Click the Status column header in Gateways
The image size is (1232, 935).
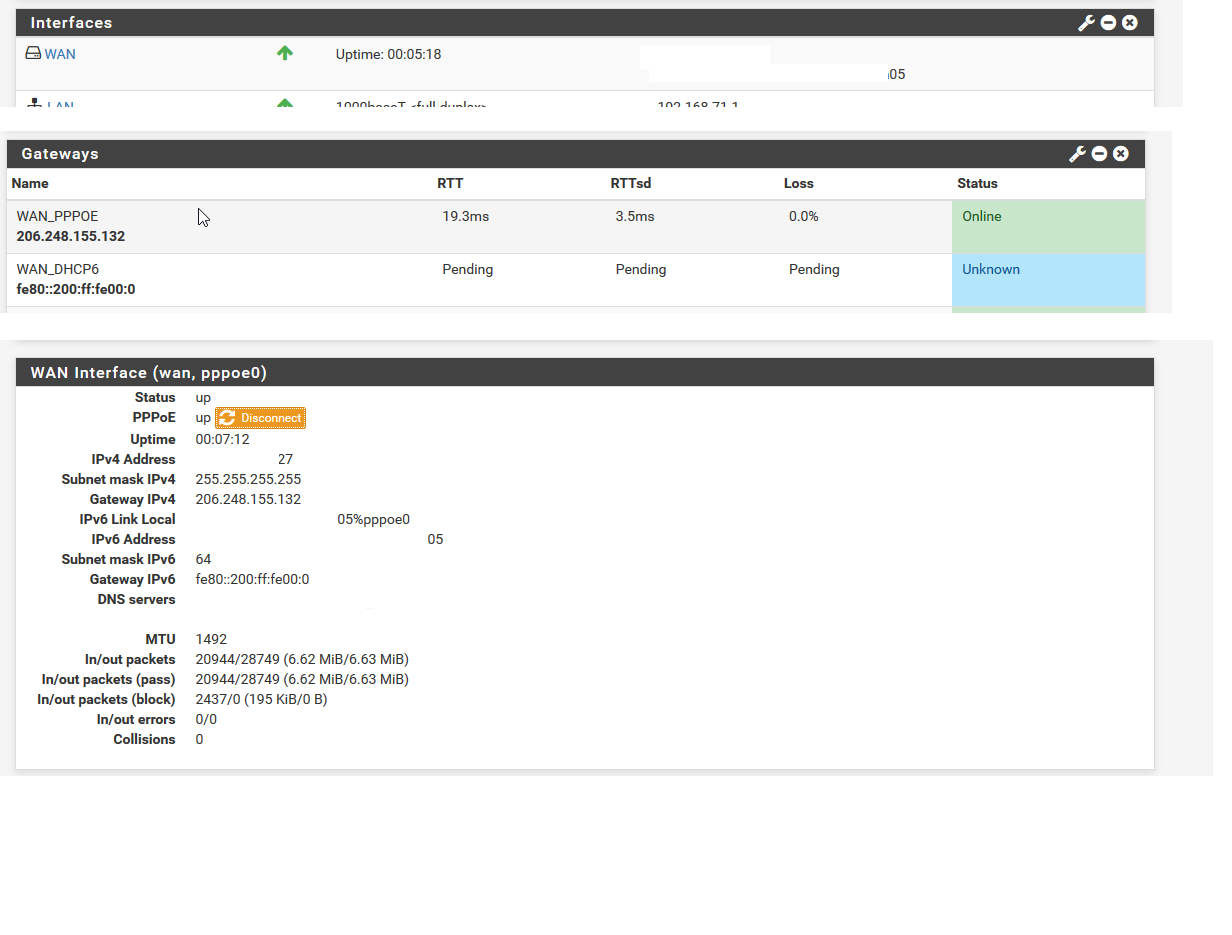point(977,184)
